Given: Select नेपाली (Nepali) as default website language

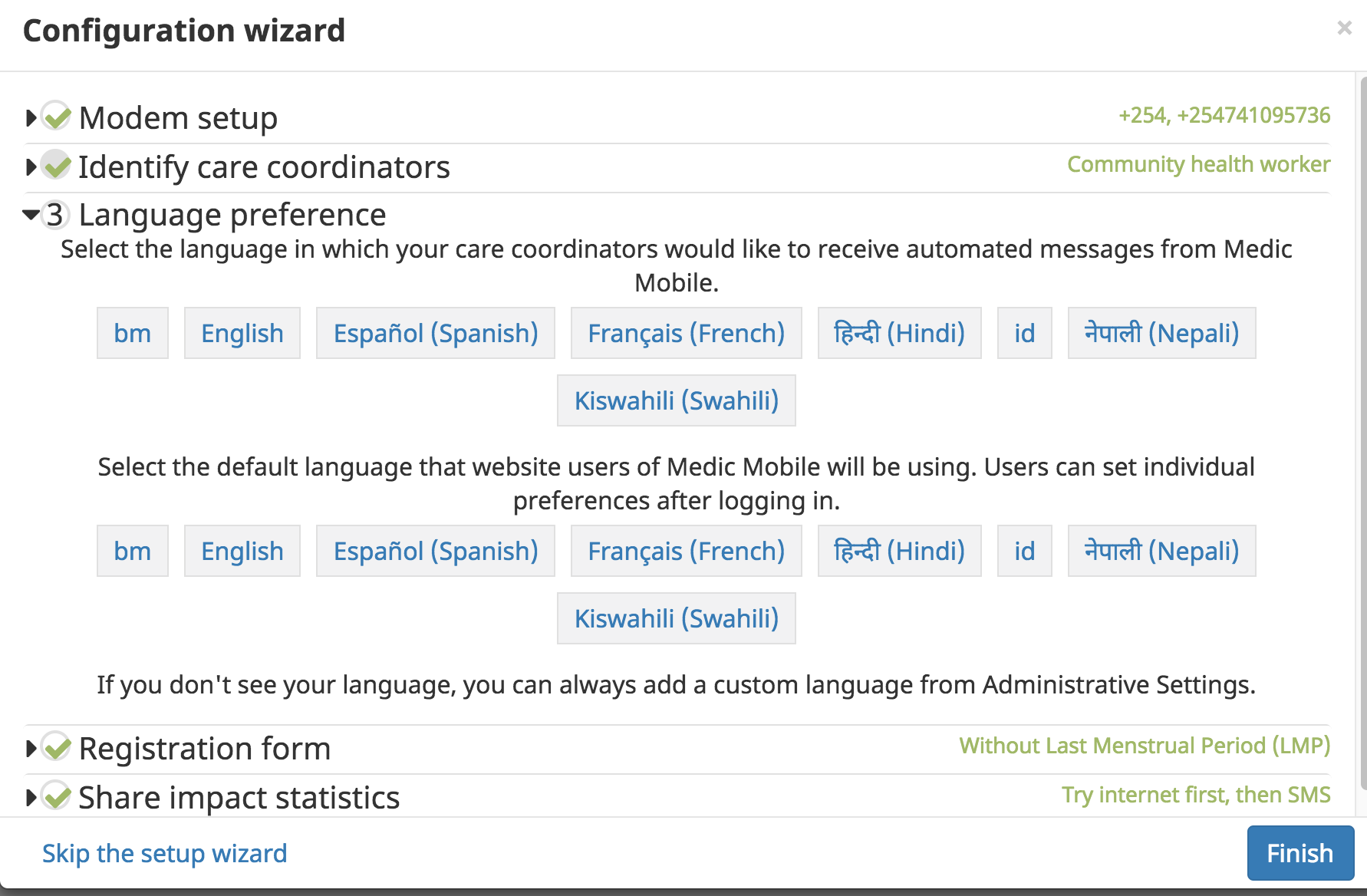Looking at the screenshot, I should 1161,551.
